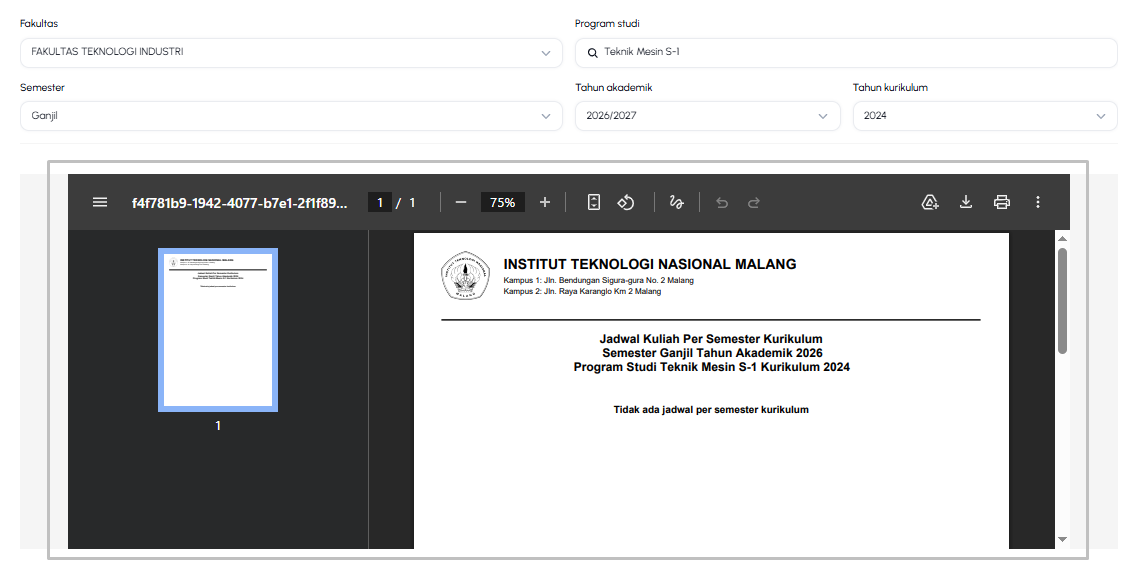Click the heading INSTITUT TEKNOLOGI NASIONAL MALANG
Image resolution: width=1135 pixels, height=562 pixels.
coord(649,264)
